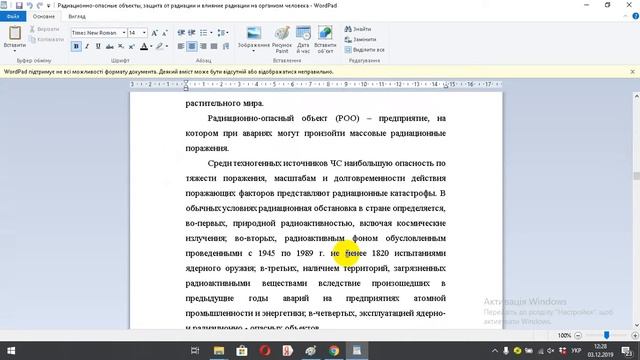Click the scrollbar down arrow
Image resolution: width=640 pixels, height=360 pixels.
tap(636, 325)
